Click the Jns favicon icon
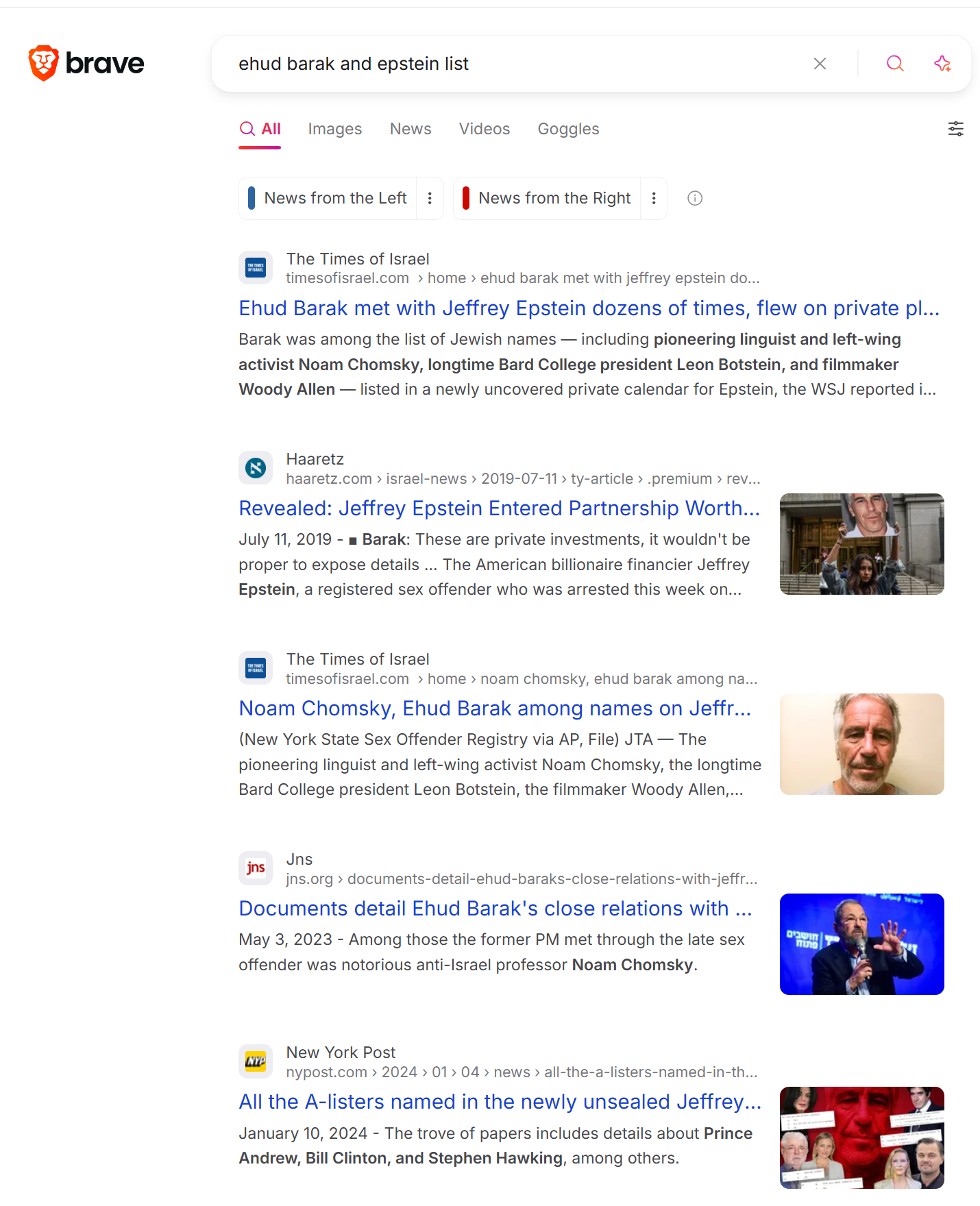 point(256,867)
